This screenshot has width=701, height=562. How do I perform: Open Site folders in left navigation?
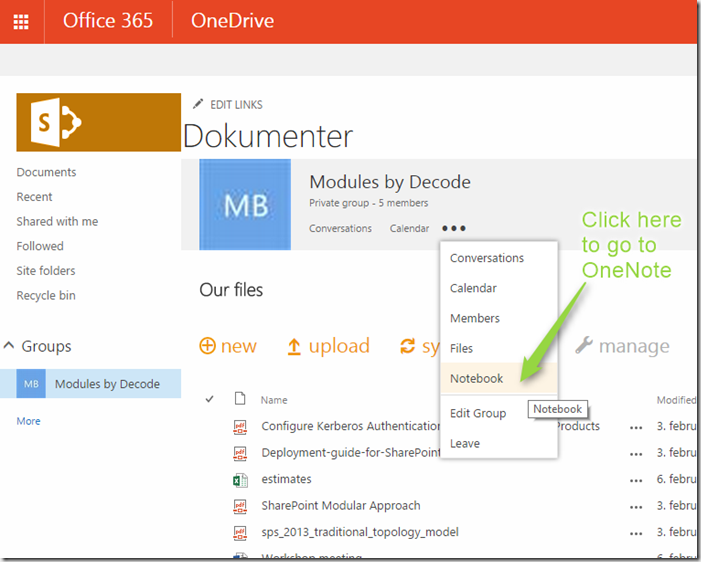click(x=46, y=270)
